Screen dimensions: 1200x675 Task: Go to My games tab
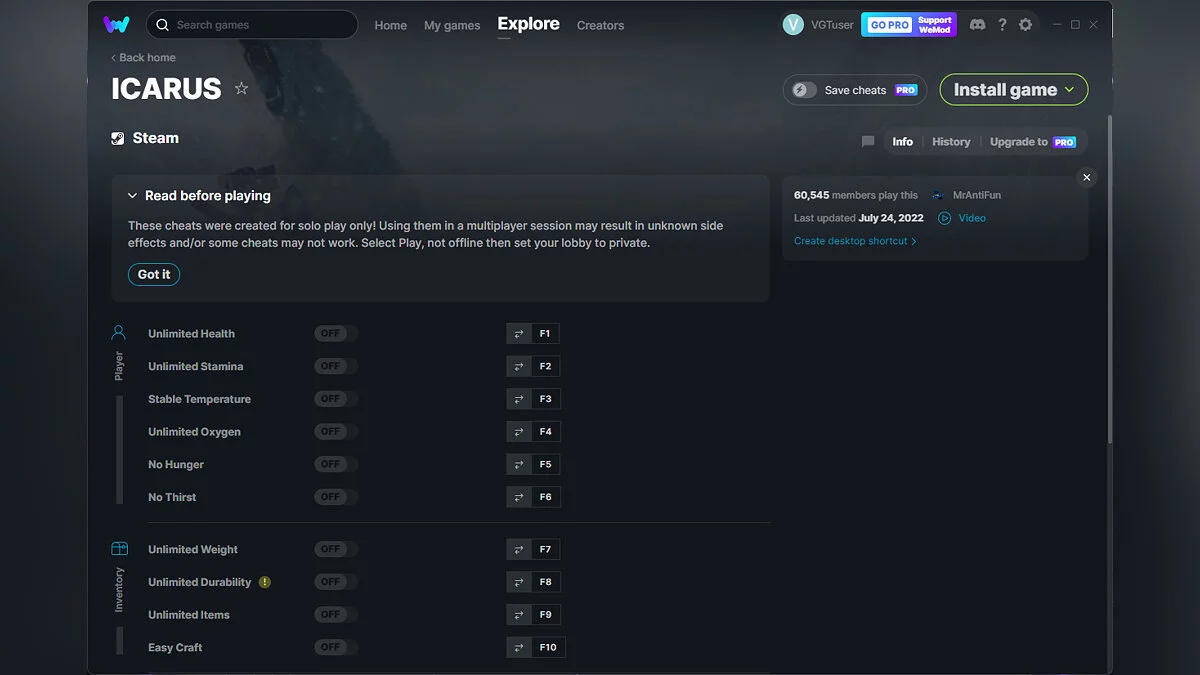pyautogui.click(x=452, y=26)
